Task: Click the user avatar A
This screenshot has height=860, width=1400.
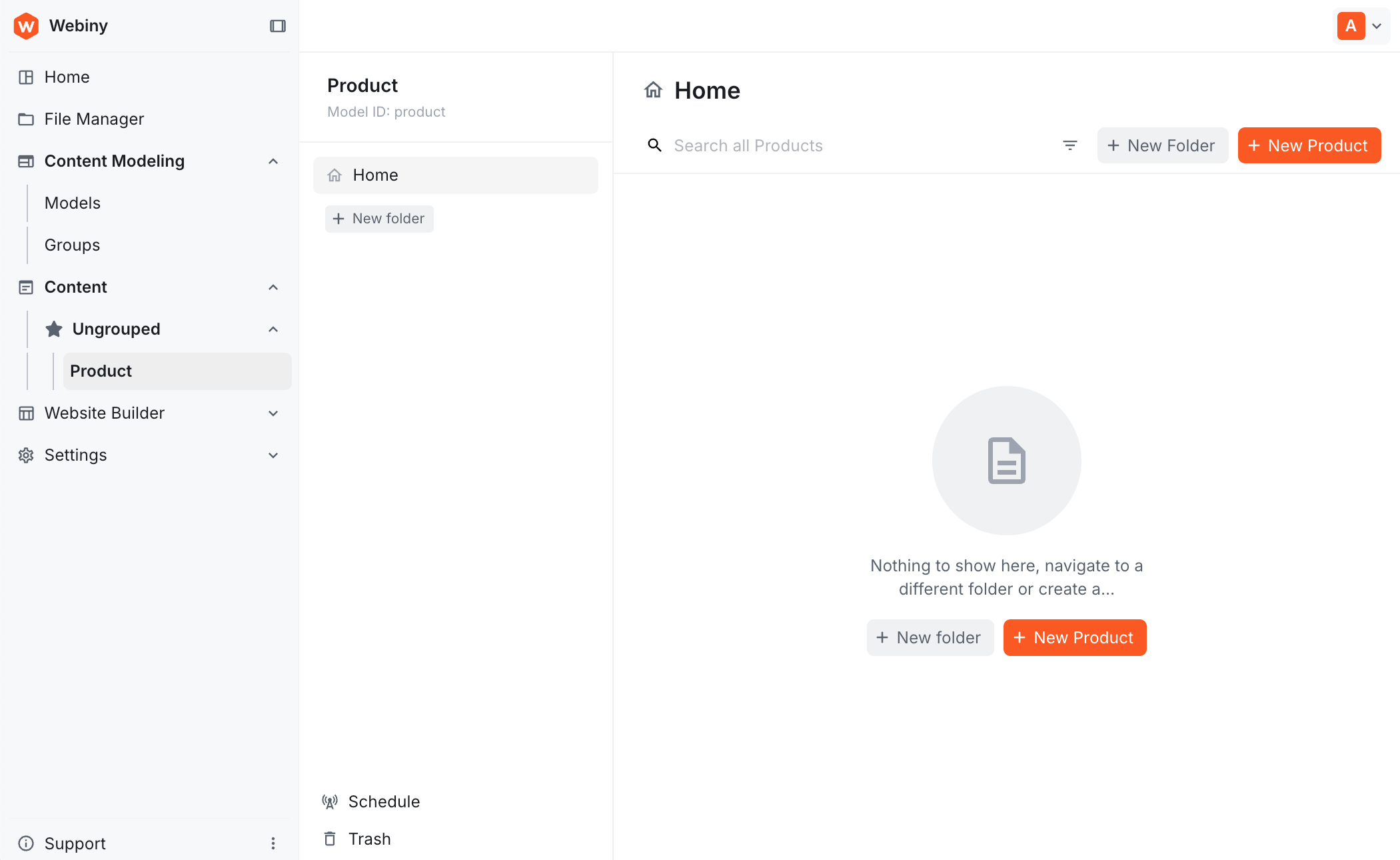Action: click(1351, 26)
